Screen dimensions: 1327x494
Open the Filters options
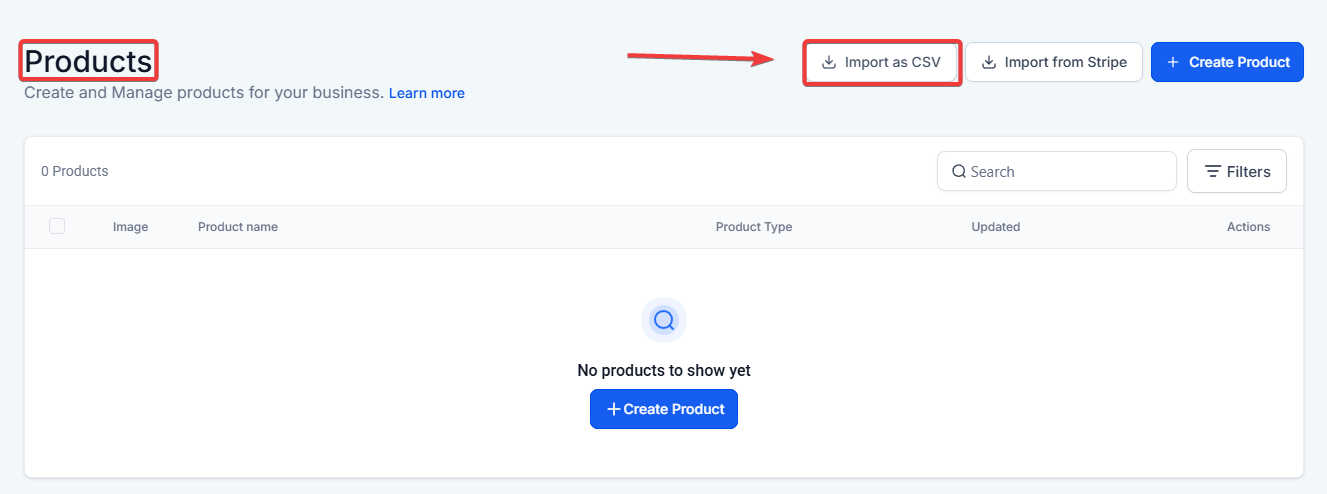point(1237,172)
